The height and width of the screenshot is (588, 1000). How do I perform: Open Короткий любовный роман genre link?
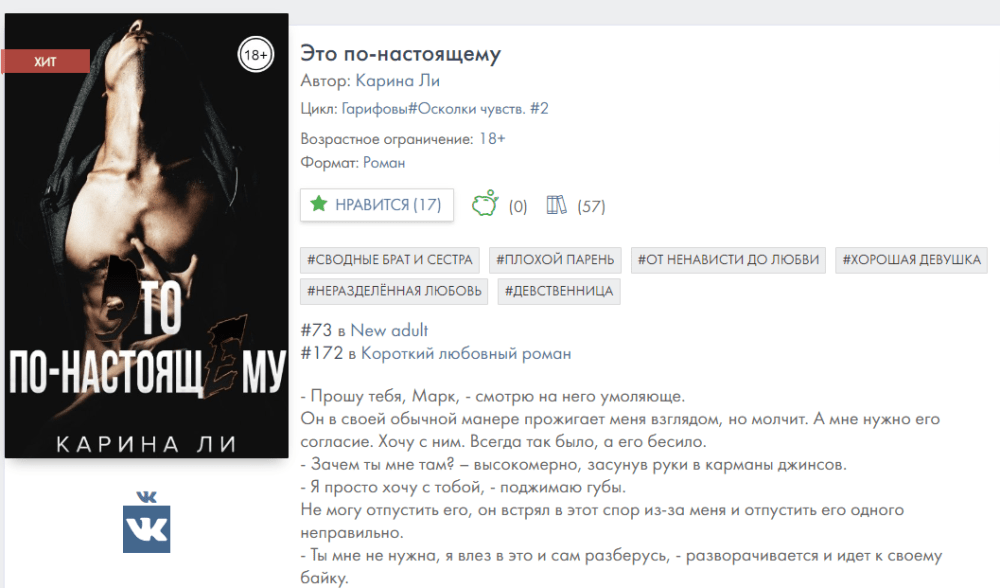(x=466, y=353)
